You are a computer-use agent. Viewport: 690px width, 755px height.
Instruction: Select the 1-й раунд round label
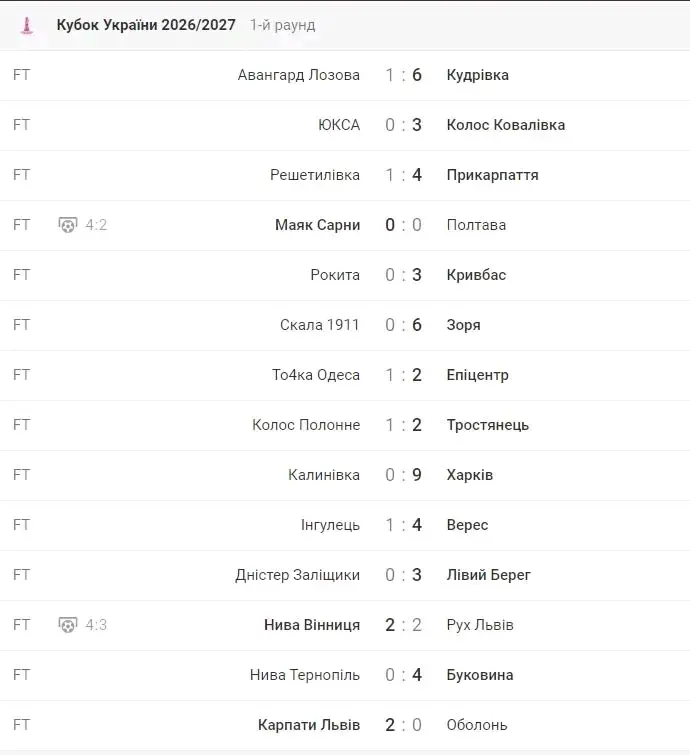pos(283,25)
